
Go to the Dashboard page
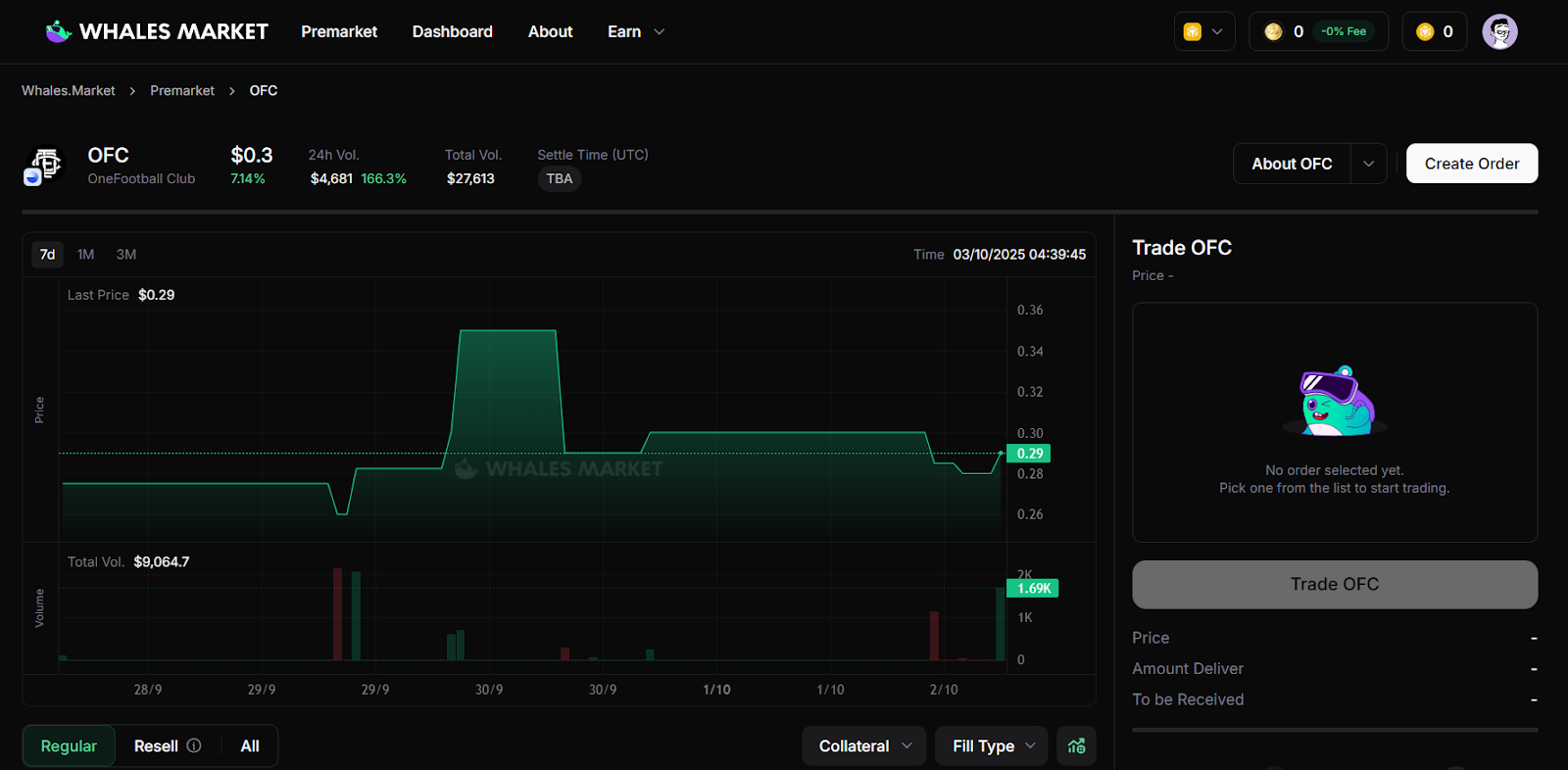tap(452, 31)
